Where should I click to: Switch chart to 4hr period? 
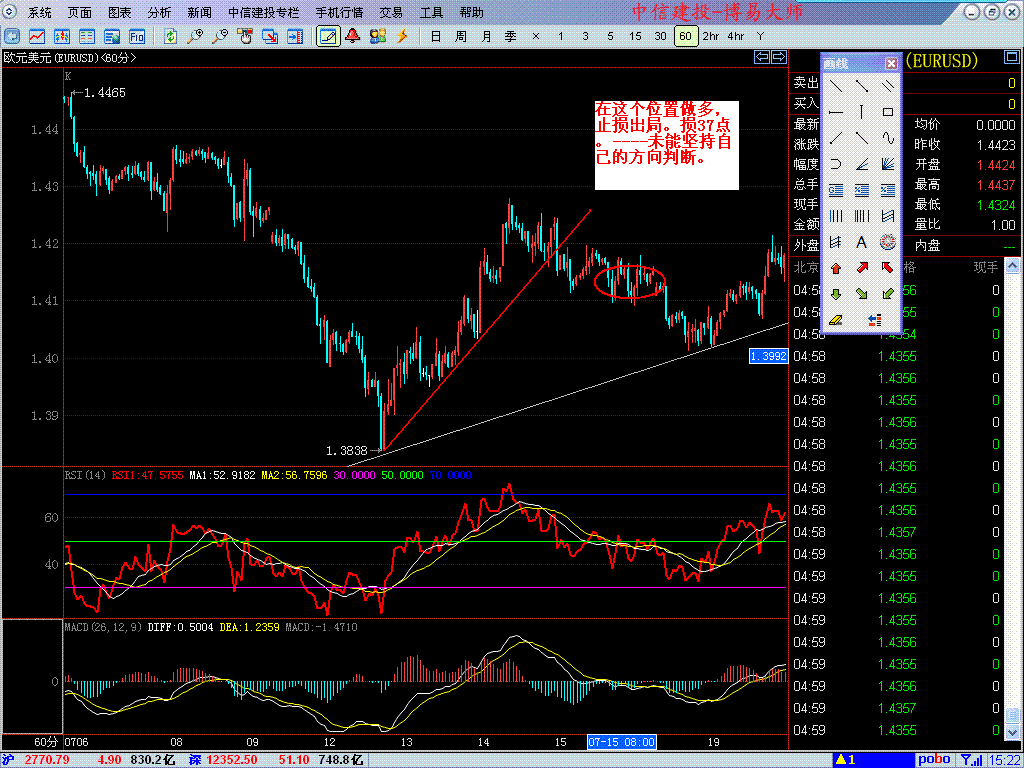tap(736, 37)
